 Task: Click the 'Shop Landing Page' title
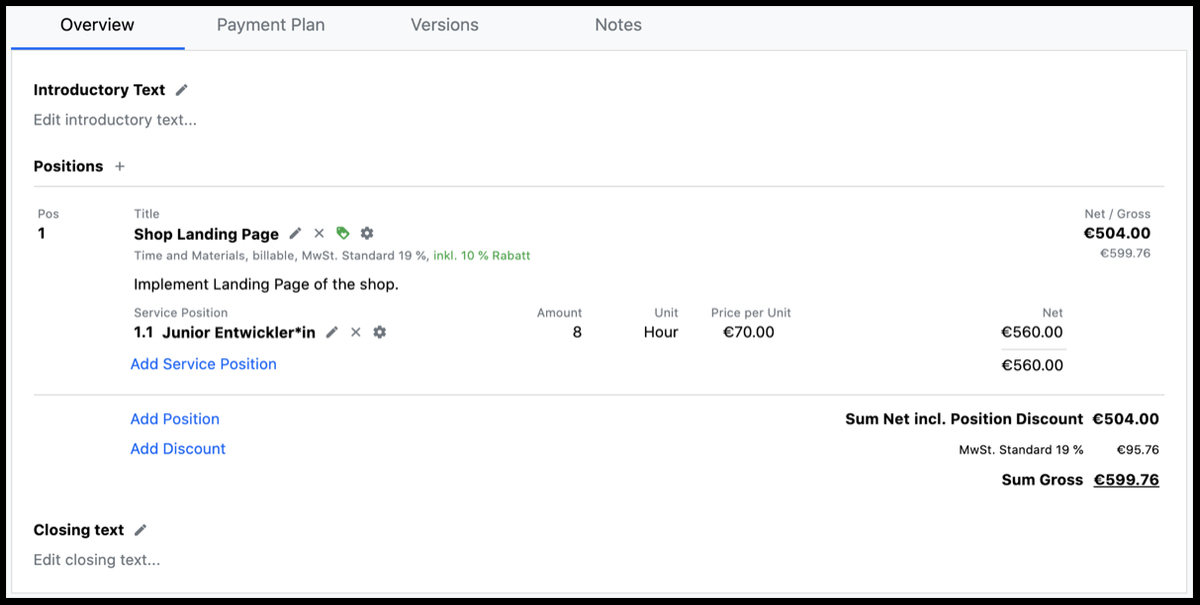click(x=206, y=234)
